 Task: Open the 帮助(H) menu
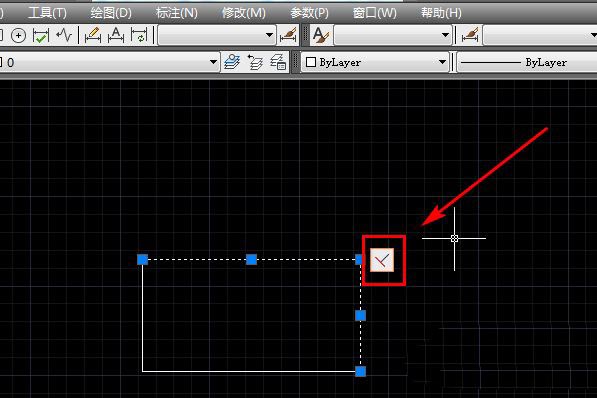[x=441, y=13]
